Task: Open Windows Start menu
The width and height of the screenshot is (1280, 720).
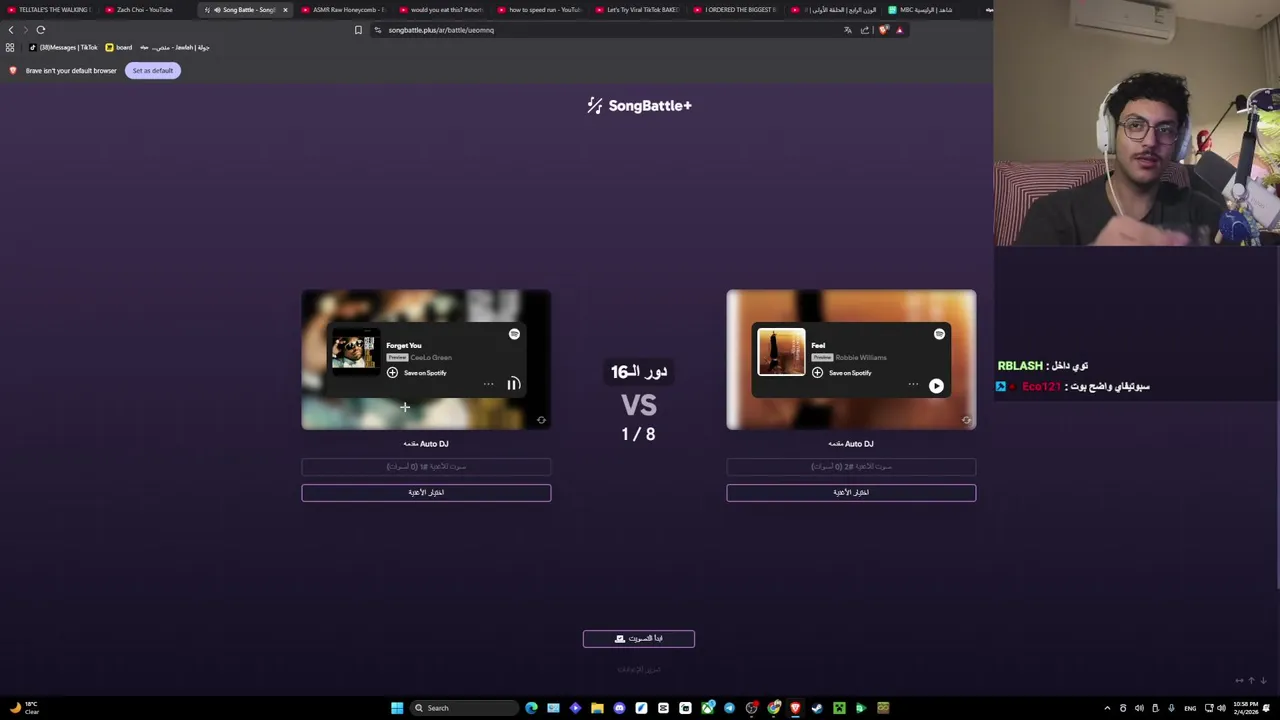Action: click(397, 708)
